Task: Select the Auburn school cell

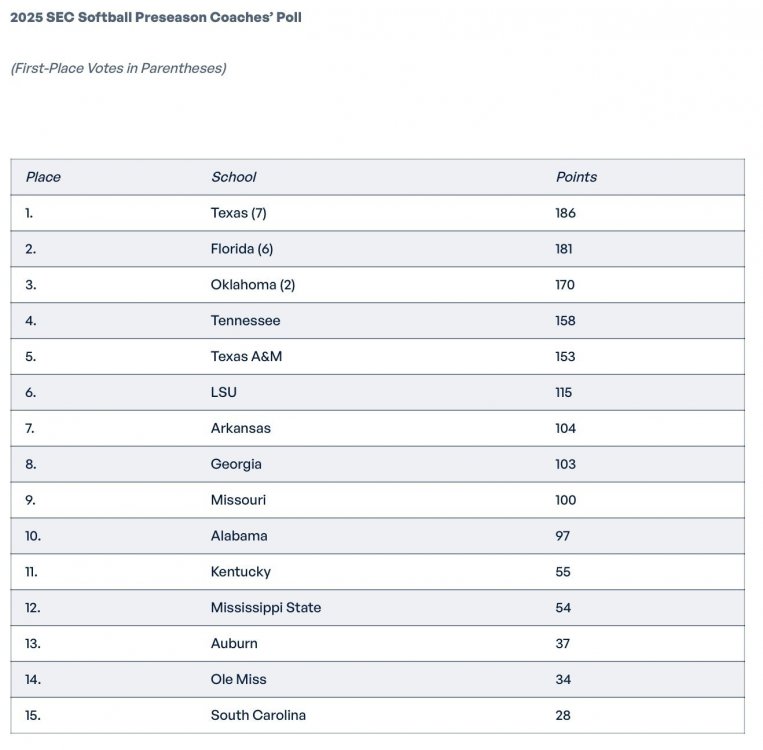Action: 234,644
